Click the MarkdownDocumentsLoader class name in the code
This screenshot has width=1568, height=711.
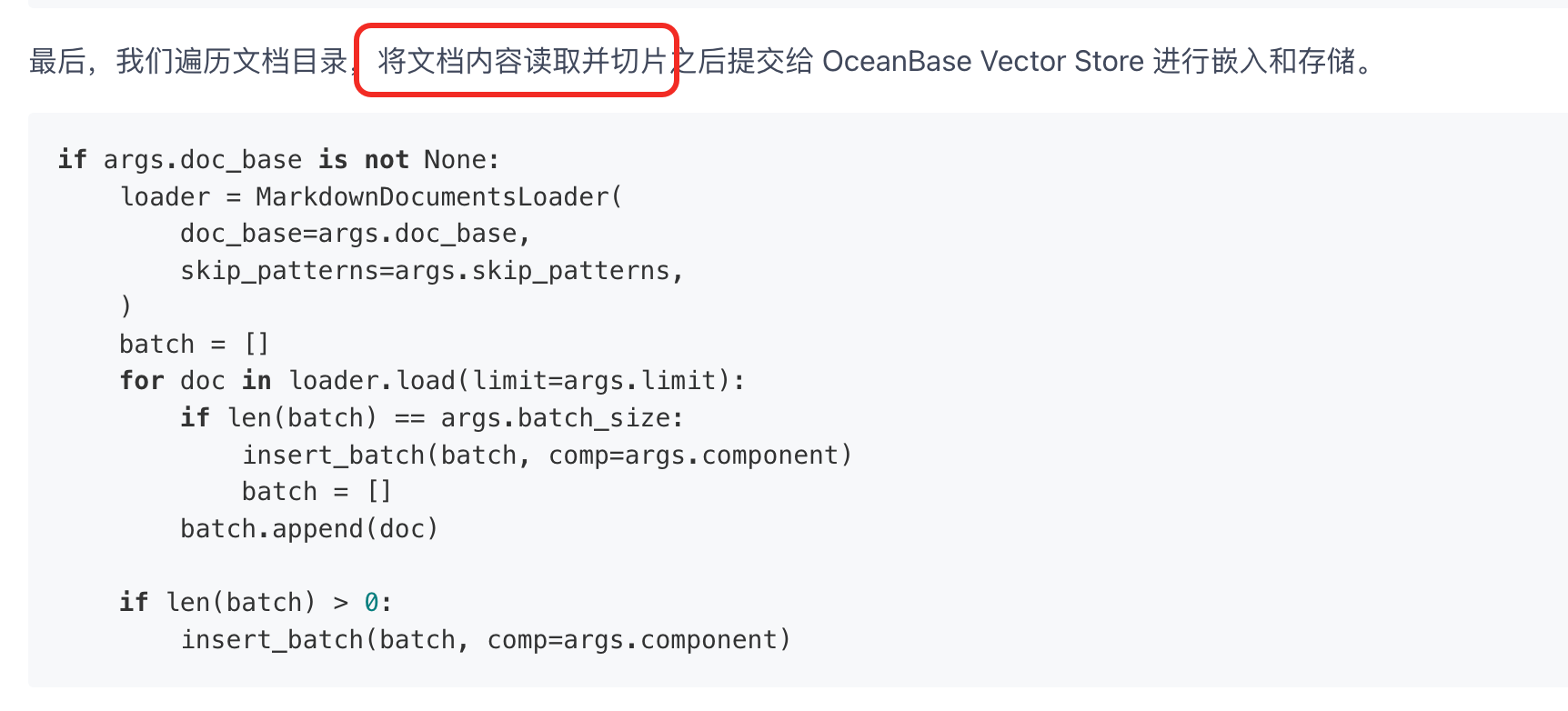432,196
